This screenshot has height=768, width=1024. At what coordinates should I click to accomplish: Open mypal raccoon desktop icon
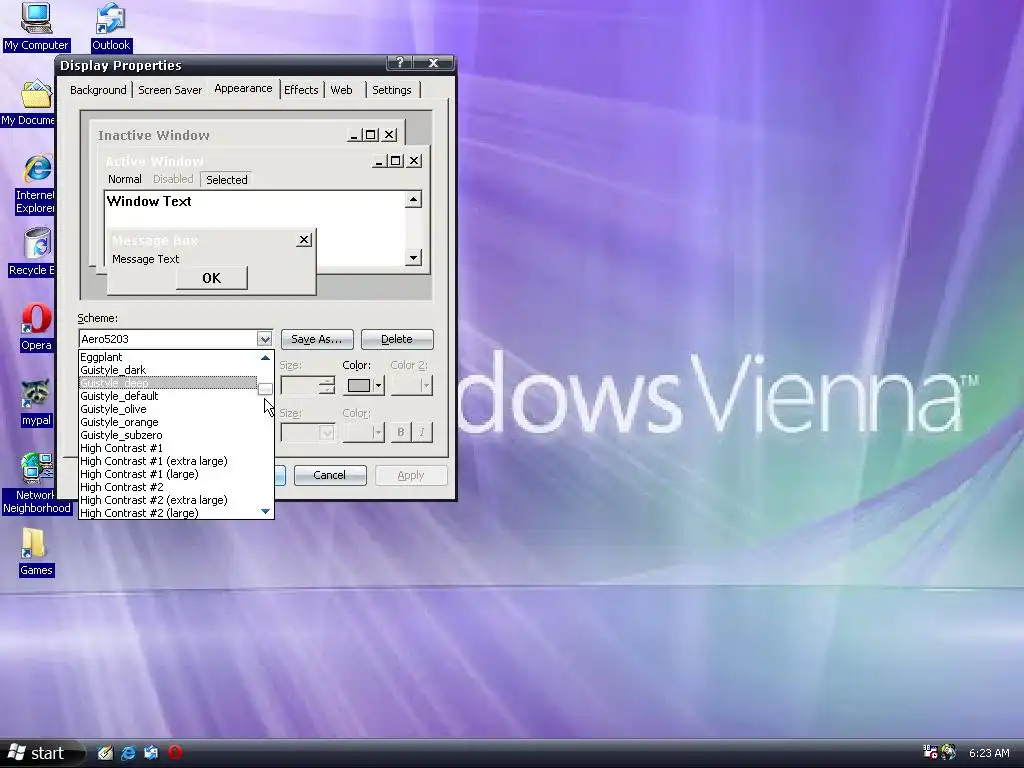pyautogui.click(x=36, y=402)
